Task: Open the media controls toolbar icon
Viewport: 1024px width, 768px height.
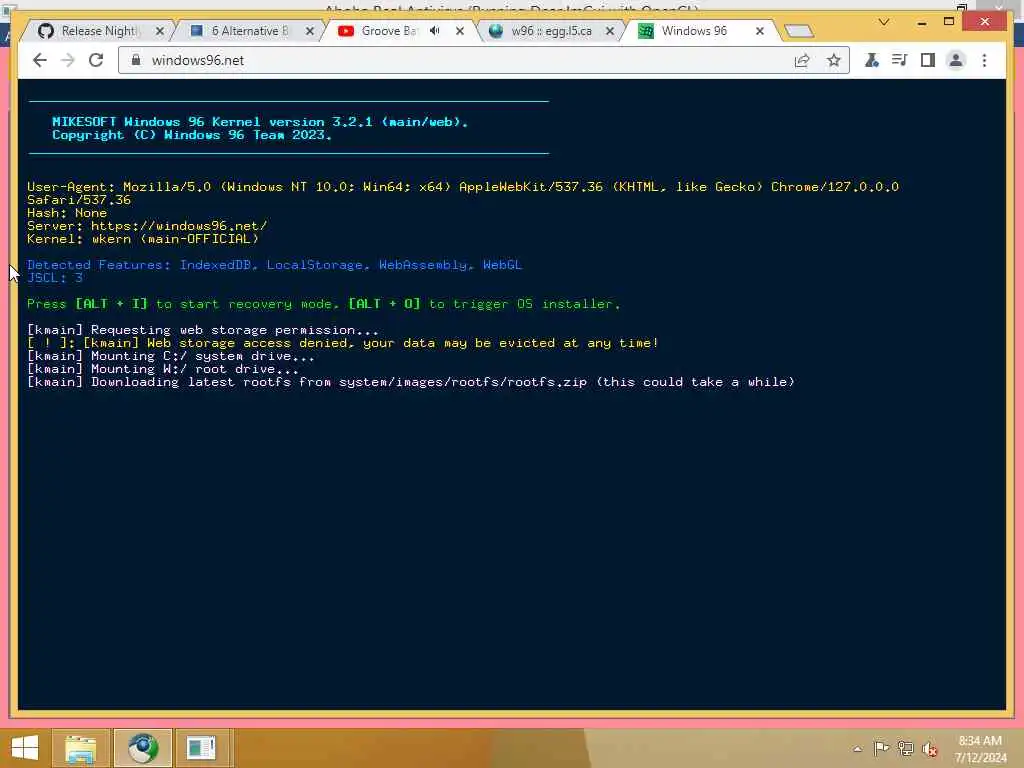Action: tap(899, 61)
